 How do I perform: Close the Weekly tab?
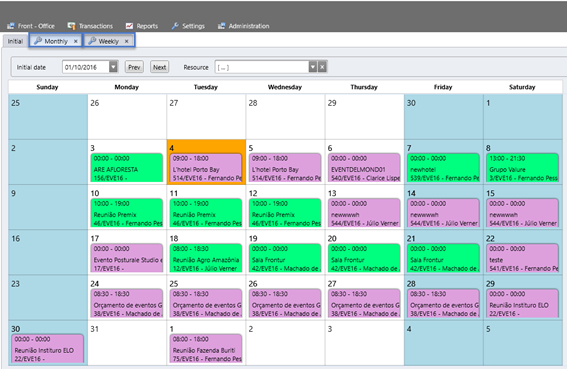click(127, 41)
